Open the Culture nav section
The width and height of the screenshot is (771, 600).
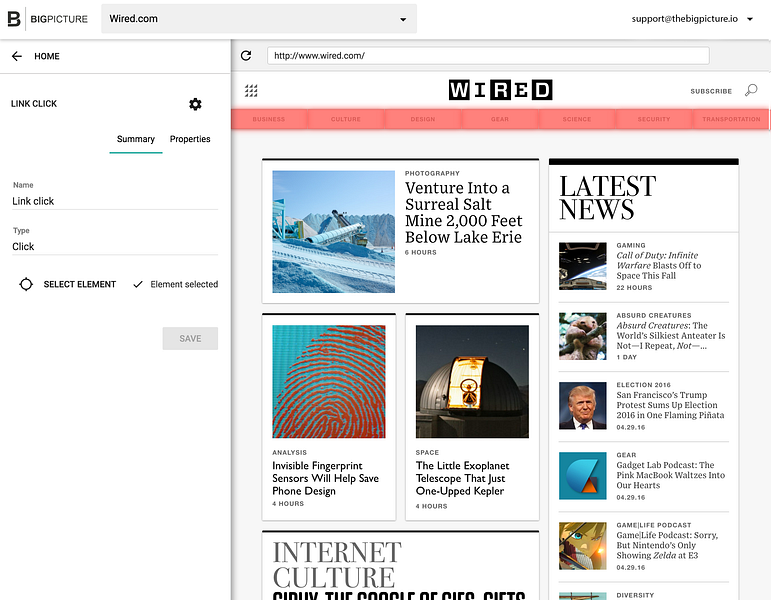click(x=346, y=119)
